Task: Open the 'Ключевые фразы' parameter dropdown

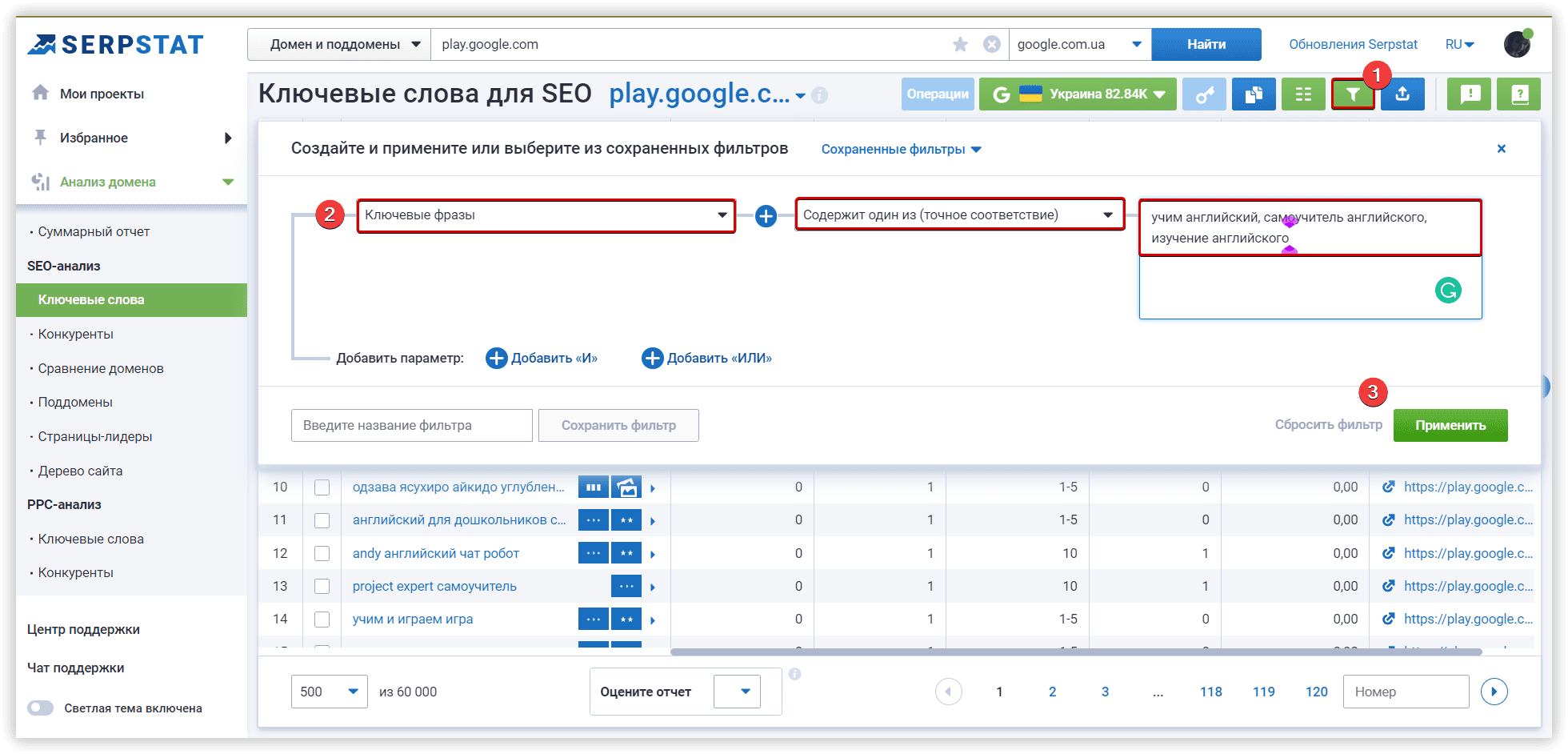Action: pos(546,215)
